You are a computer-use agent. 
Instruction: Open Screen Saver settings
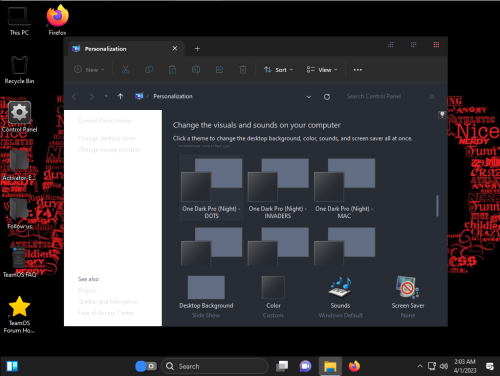point(408,287)
